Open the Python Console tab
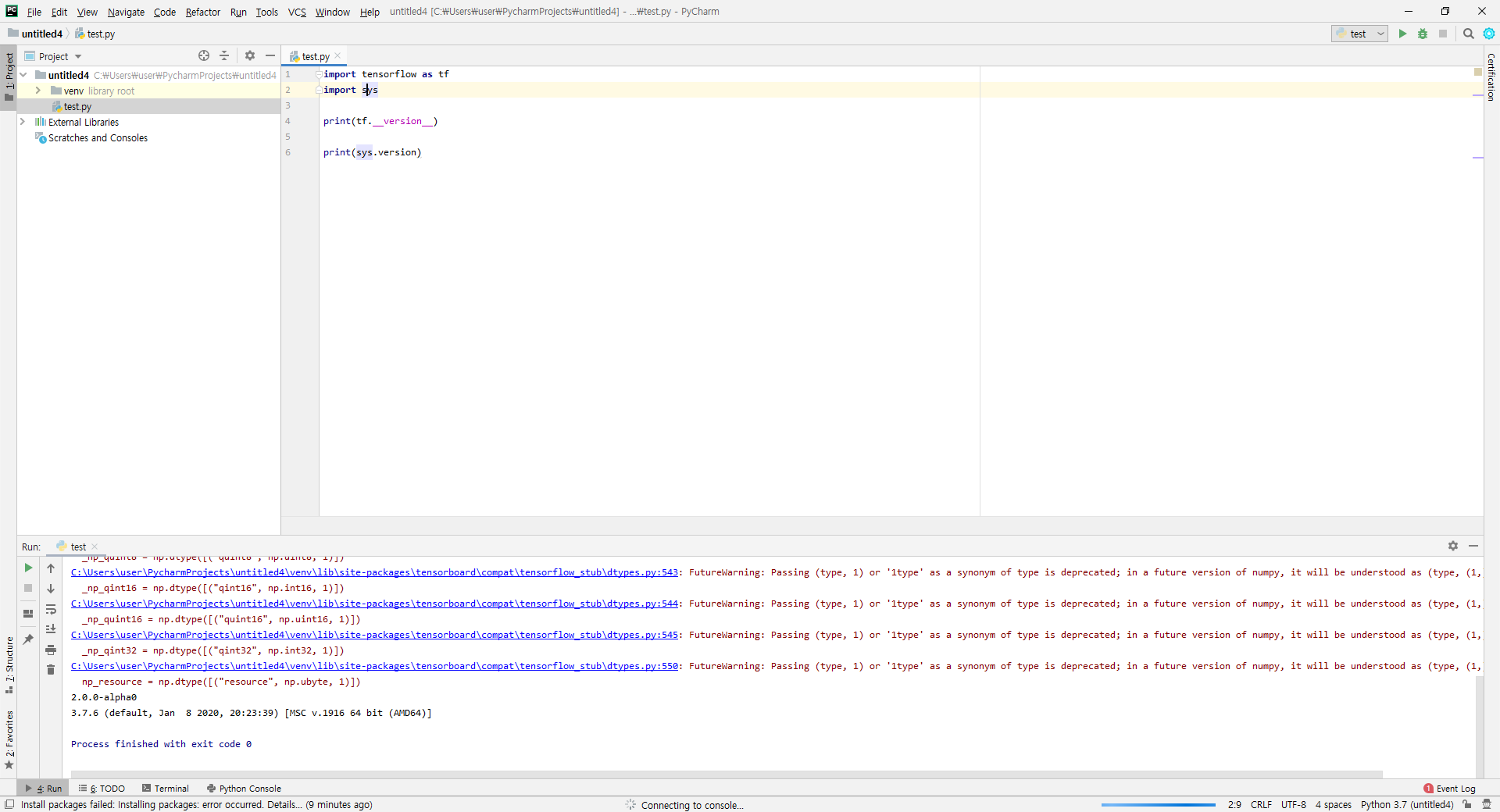This screenshot has height=812, width=1500. pyautogui.click(x=244, y=789)
